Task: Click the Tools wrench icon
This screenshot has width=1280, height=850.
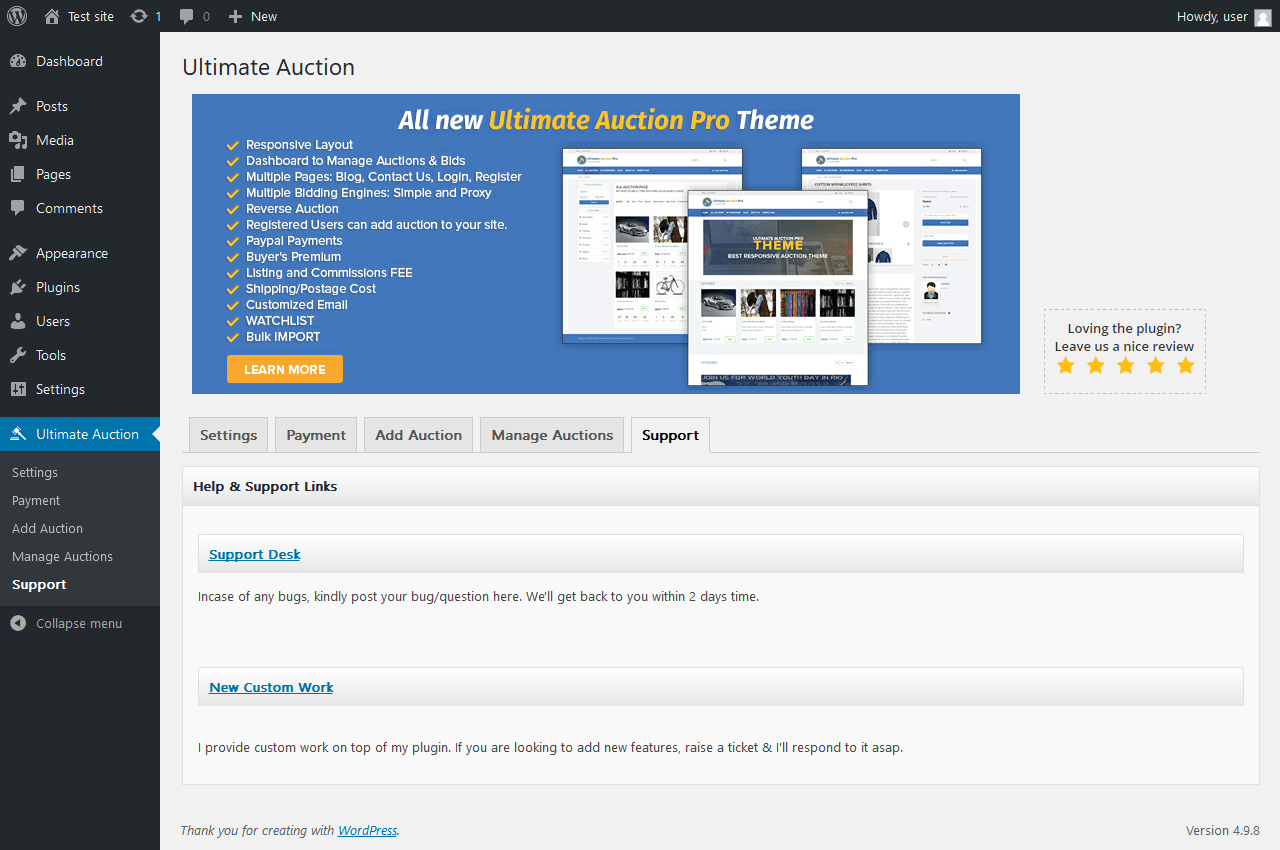Action: click(x=18, y=355)
